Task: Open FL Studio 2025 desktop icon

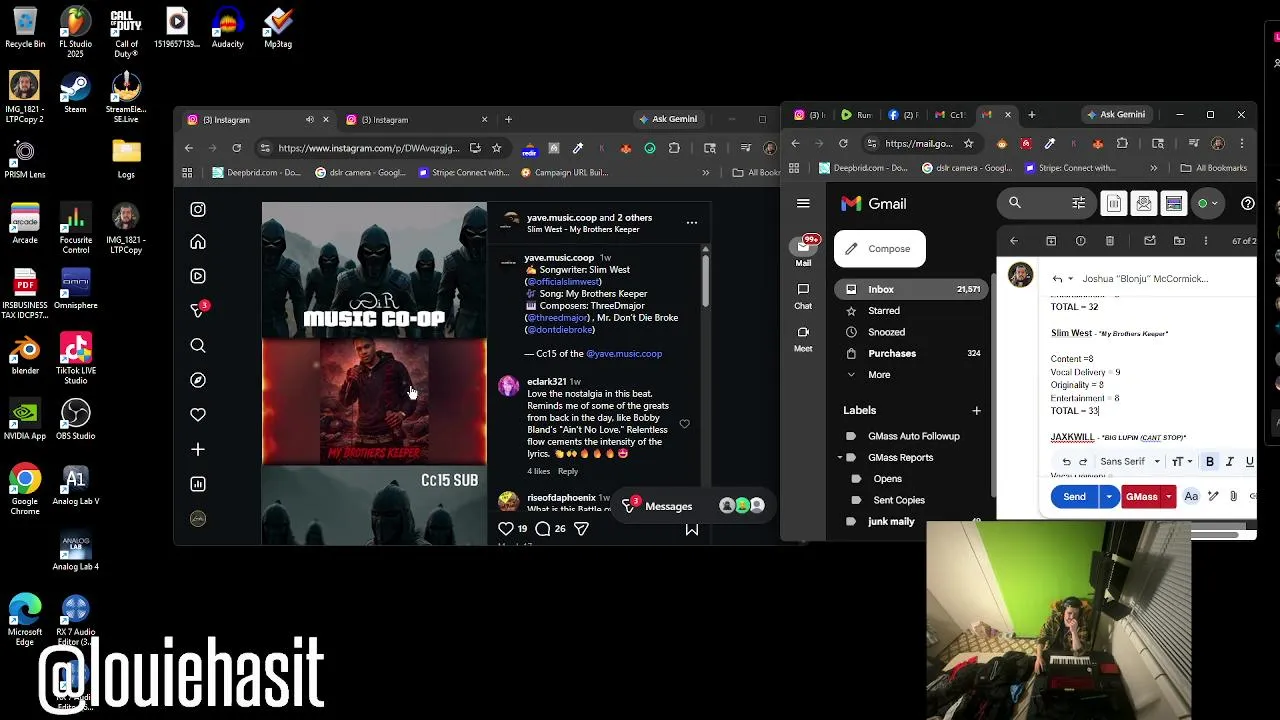Action: pyautogui.click(x=75, y=32)
